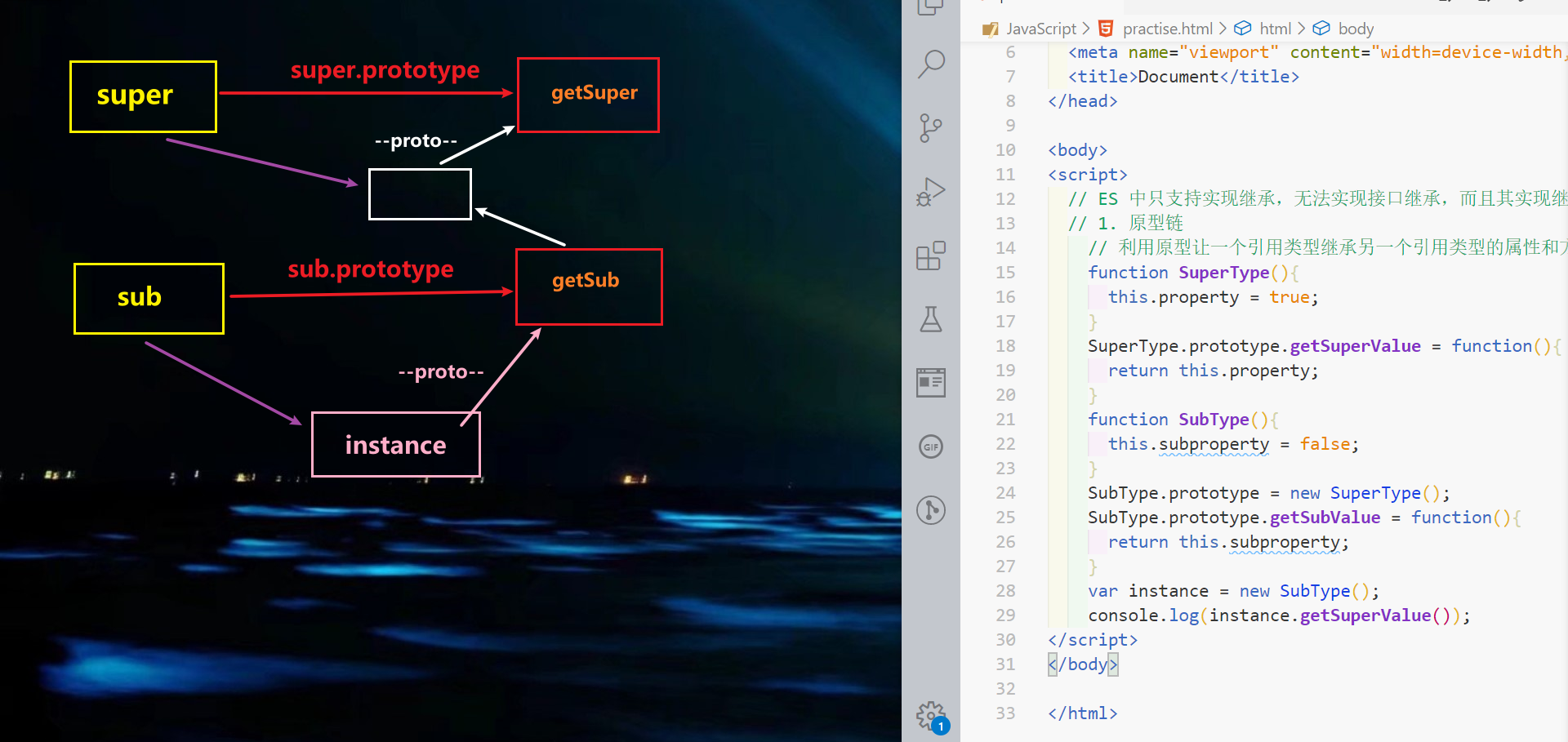Click line number 33 in the gutter
1568x742 pixels.
click(x=1005, y=713)
